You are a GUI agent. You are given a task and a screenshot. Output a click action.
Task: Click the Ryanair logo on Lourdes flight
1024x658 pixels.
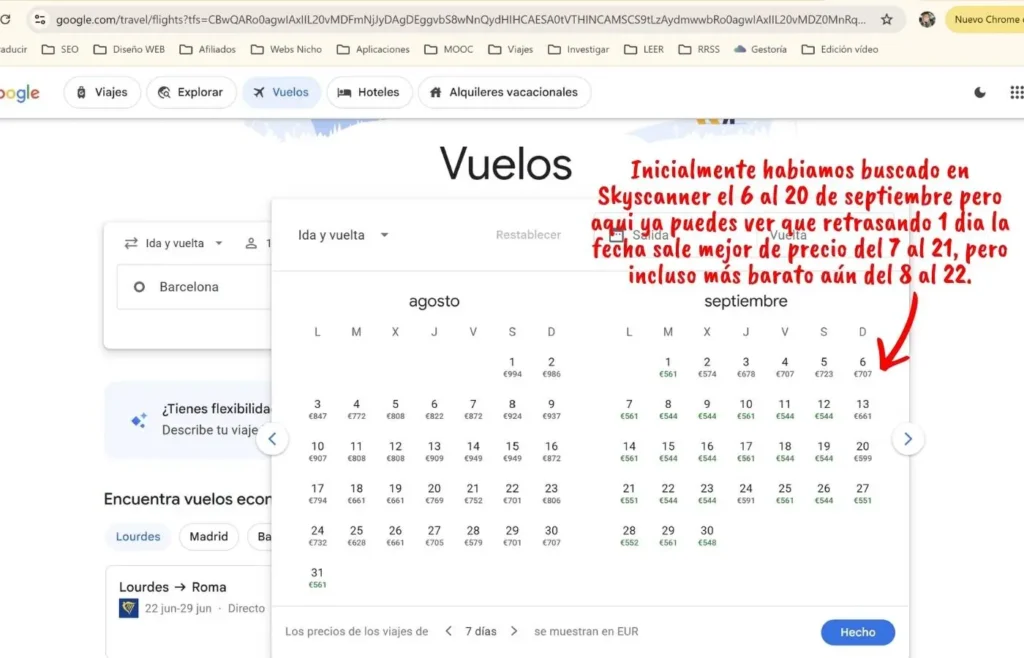tap(129, 608)
